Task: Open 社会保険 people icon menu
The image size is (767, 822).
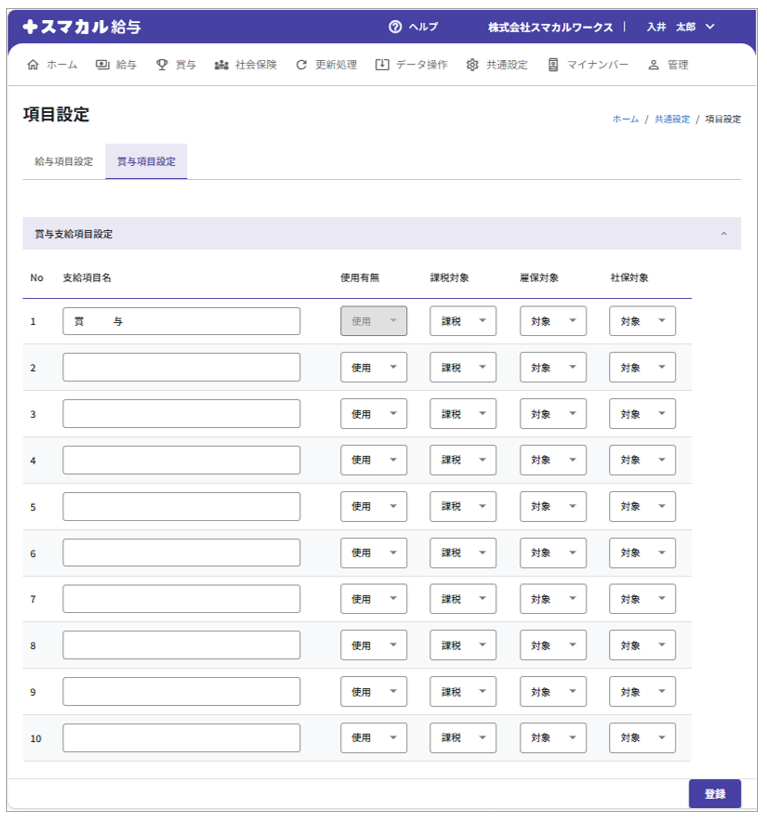Action: [x=222, y=65]
